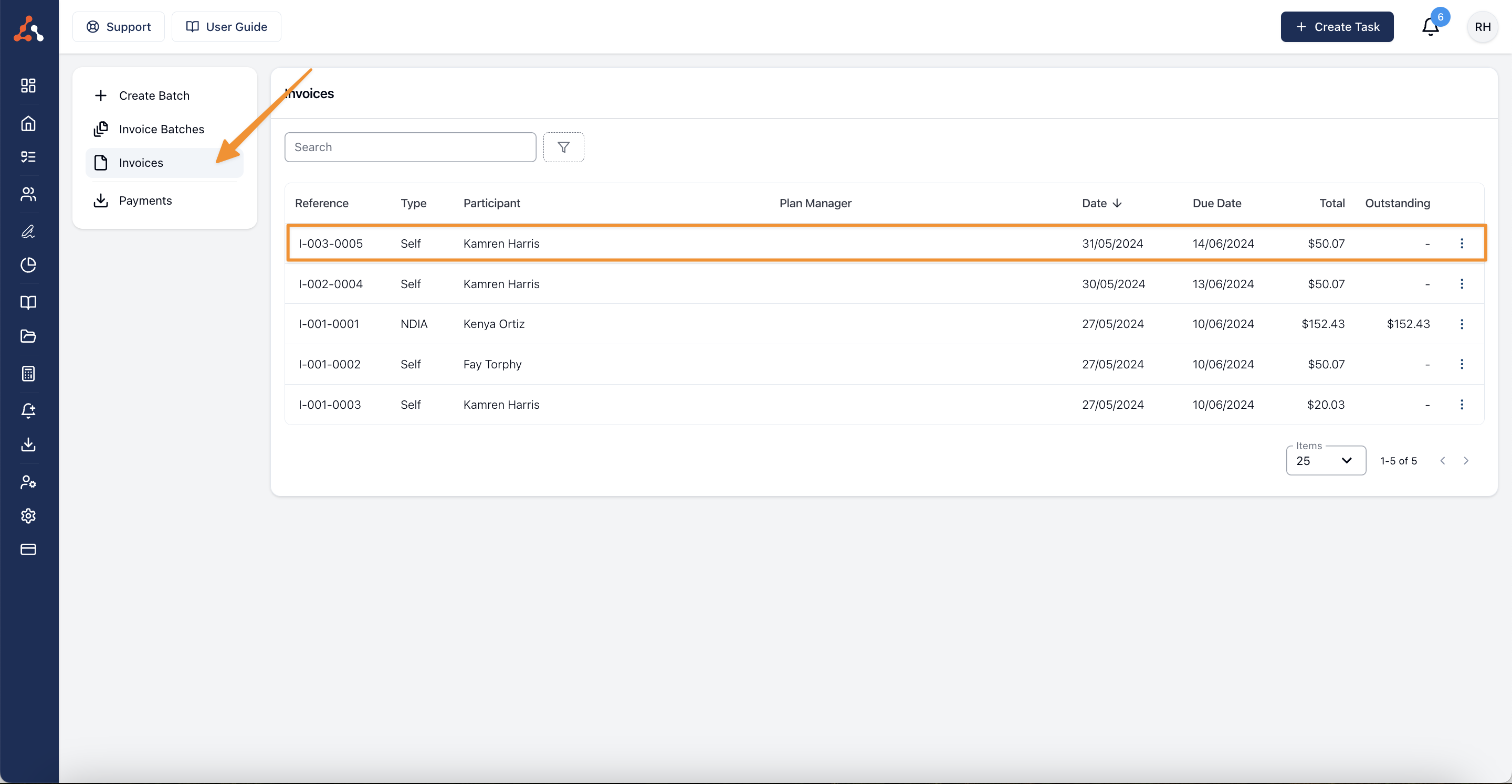1512x784 pixels.
Task: Click the date 31/05/2024
Action: (1112, 243)
